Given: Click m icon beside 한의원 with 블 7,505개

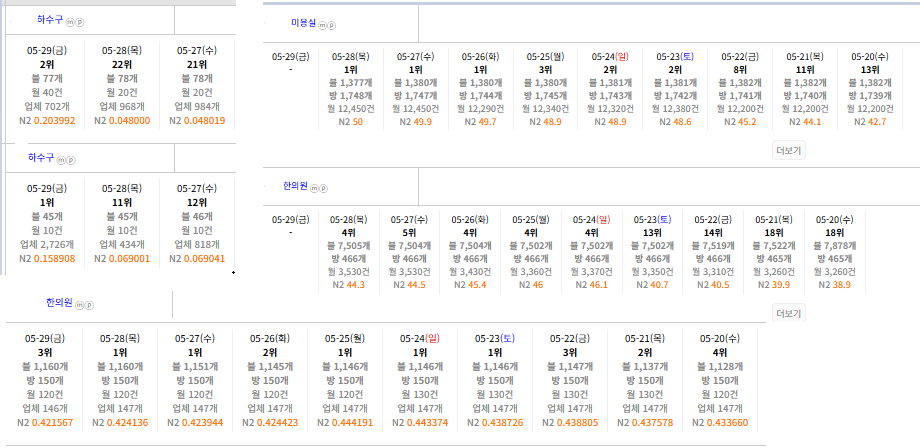Looking at the screenshot, I should tap(314, 188).
